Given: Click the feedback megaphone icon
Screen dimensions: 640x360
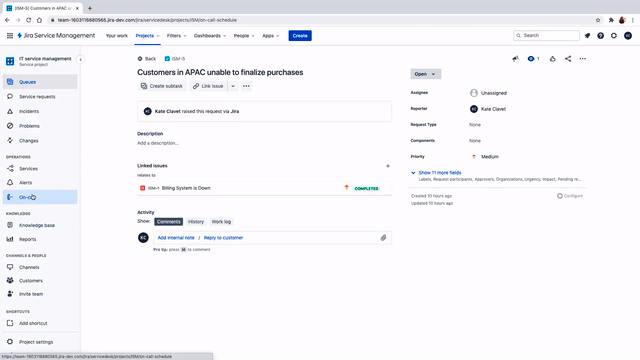Looking at the screenshot, I should 516,59.
